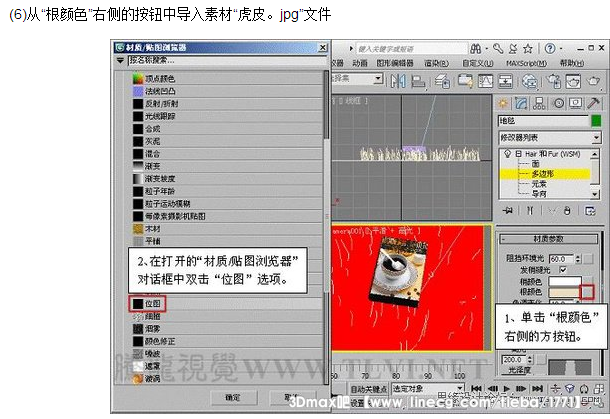Click the satellite dish icon in the title bar

point(513,49)
